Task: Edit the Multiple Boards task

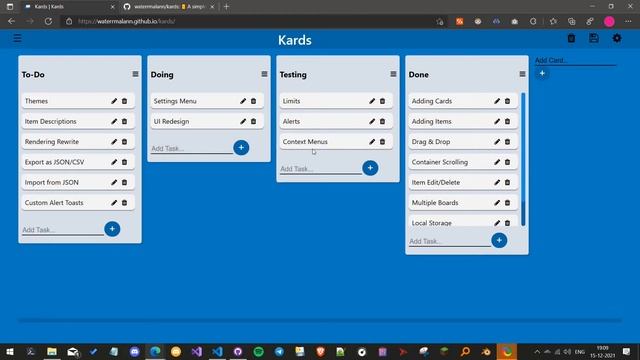Action: click(497, 203)
